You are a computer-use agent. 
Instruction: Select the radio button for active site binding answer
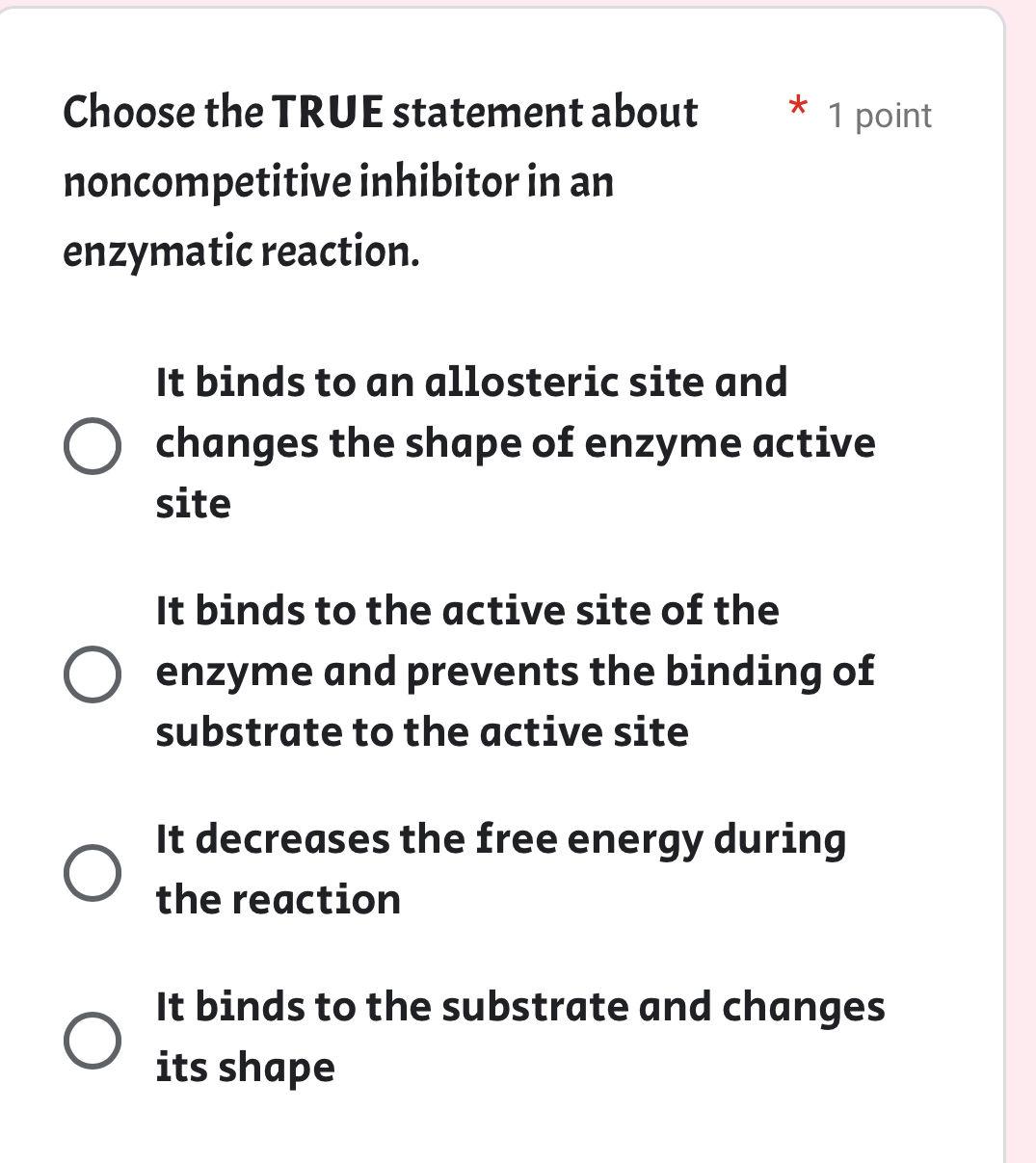[x=93, y=672]
